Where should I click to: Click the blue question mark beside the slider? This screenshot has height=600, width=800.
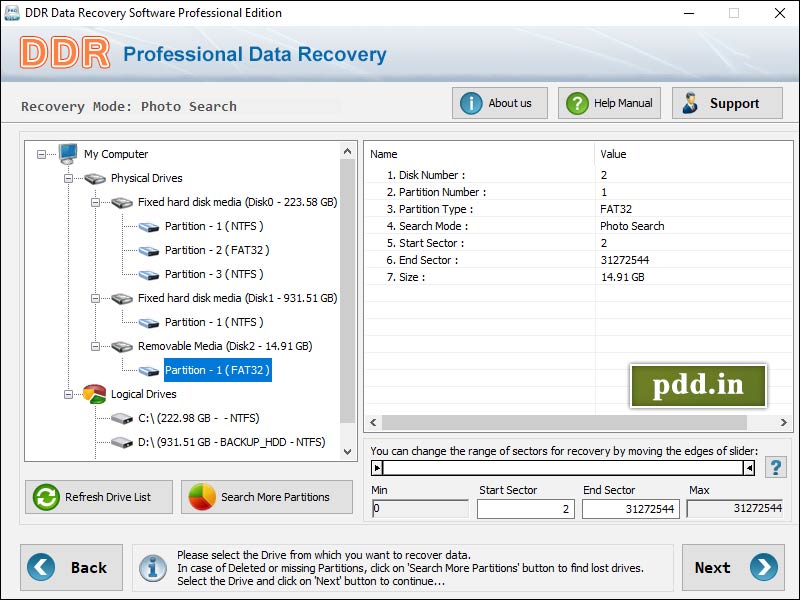(x=775, y=466)
